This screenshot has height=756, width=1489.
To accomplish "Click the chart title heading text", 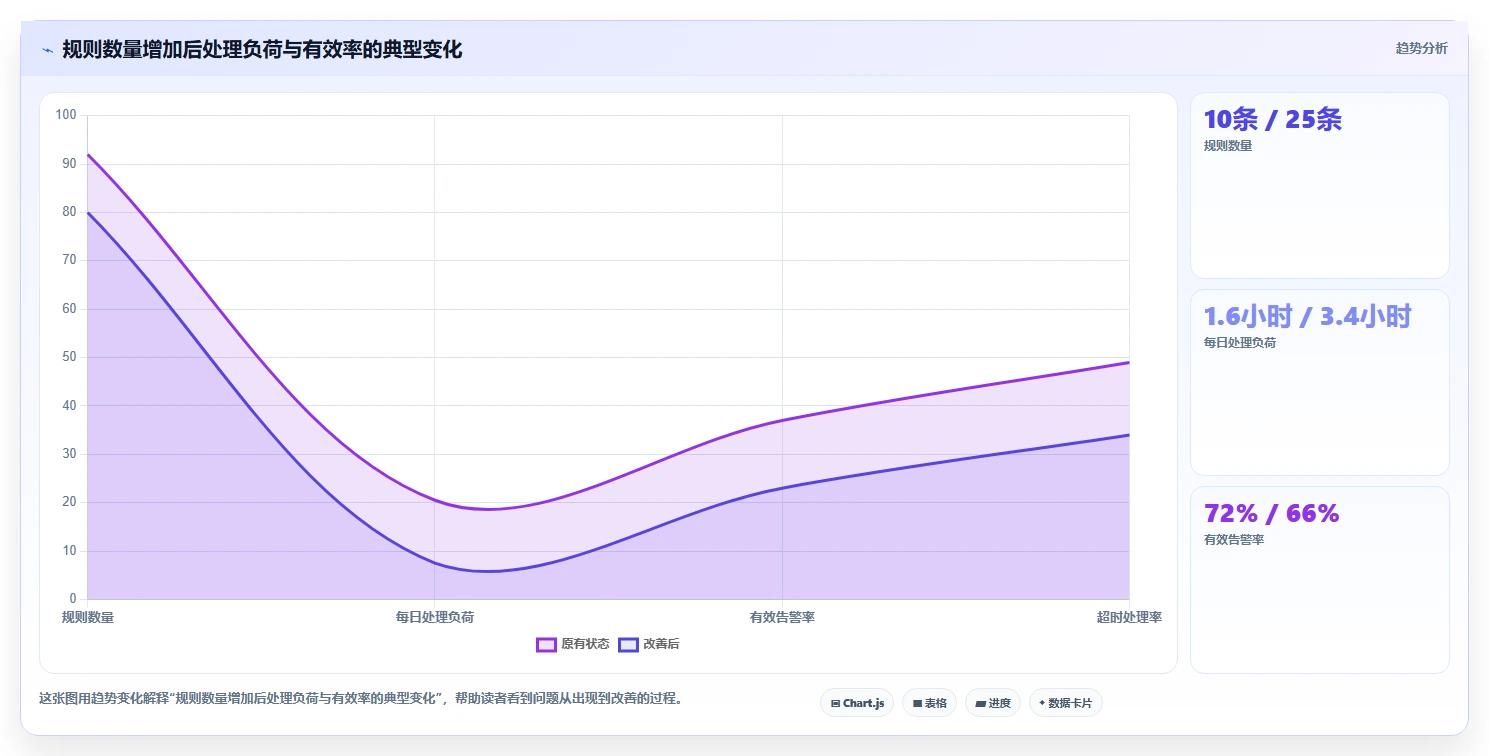I will tap(262, 49).
